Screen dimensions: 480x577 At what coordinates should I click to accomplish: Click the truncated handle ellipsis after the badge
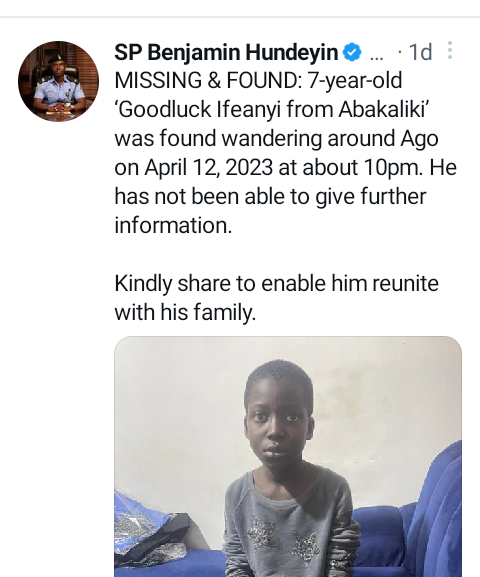376,57
